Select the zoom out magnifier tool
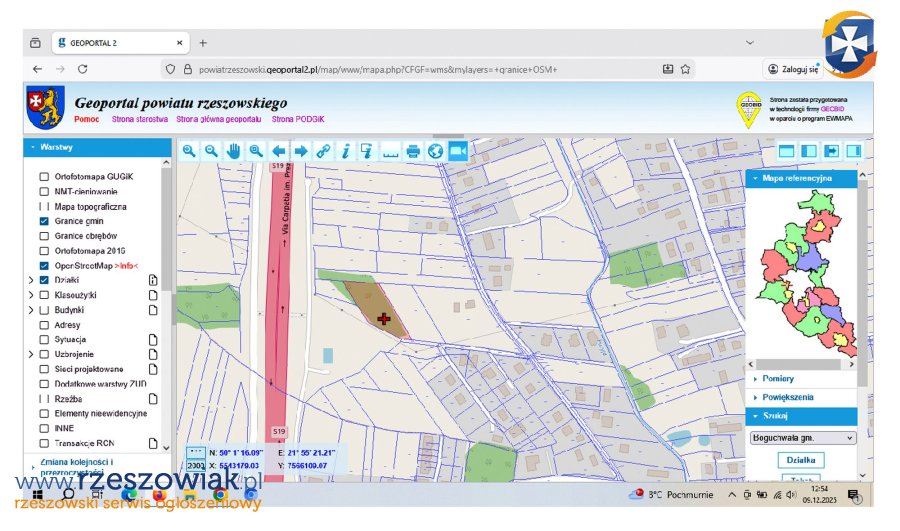Viewport: 900px width, 531px height. [211, 150]
